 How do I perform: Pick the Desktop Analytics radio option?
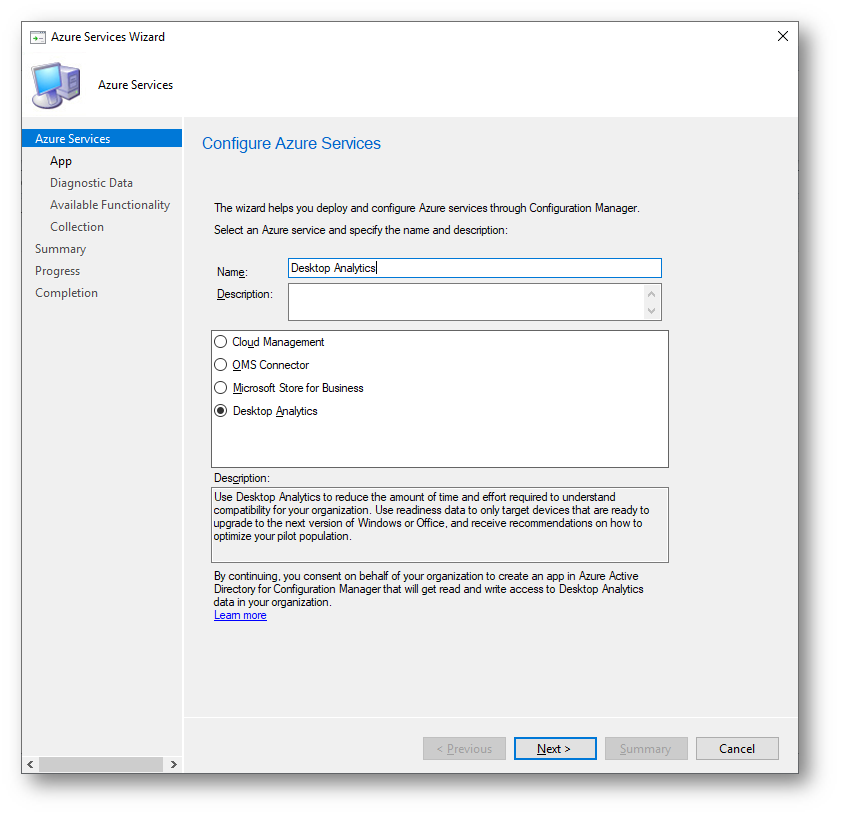tap(220, 411)
